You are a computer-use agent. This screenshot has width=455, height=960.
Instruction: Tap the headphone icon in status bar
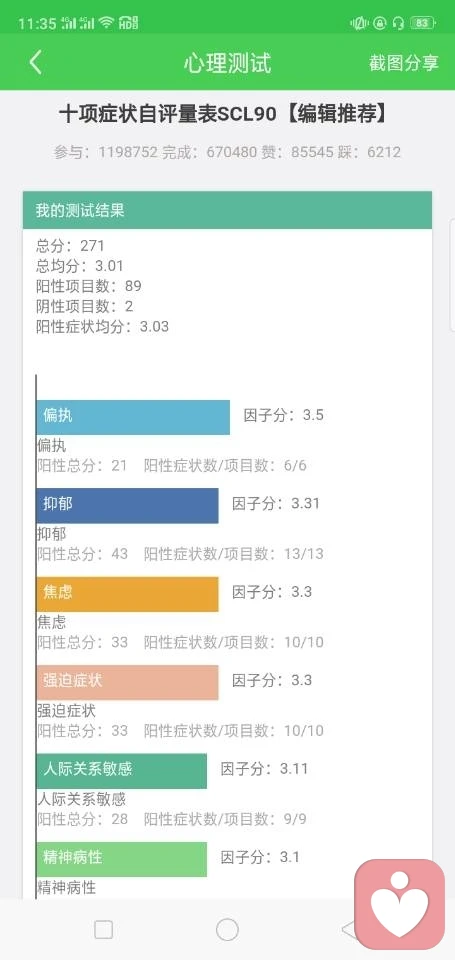point(398,23)
